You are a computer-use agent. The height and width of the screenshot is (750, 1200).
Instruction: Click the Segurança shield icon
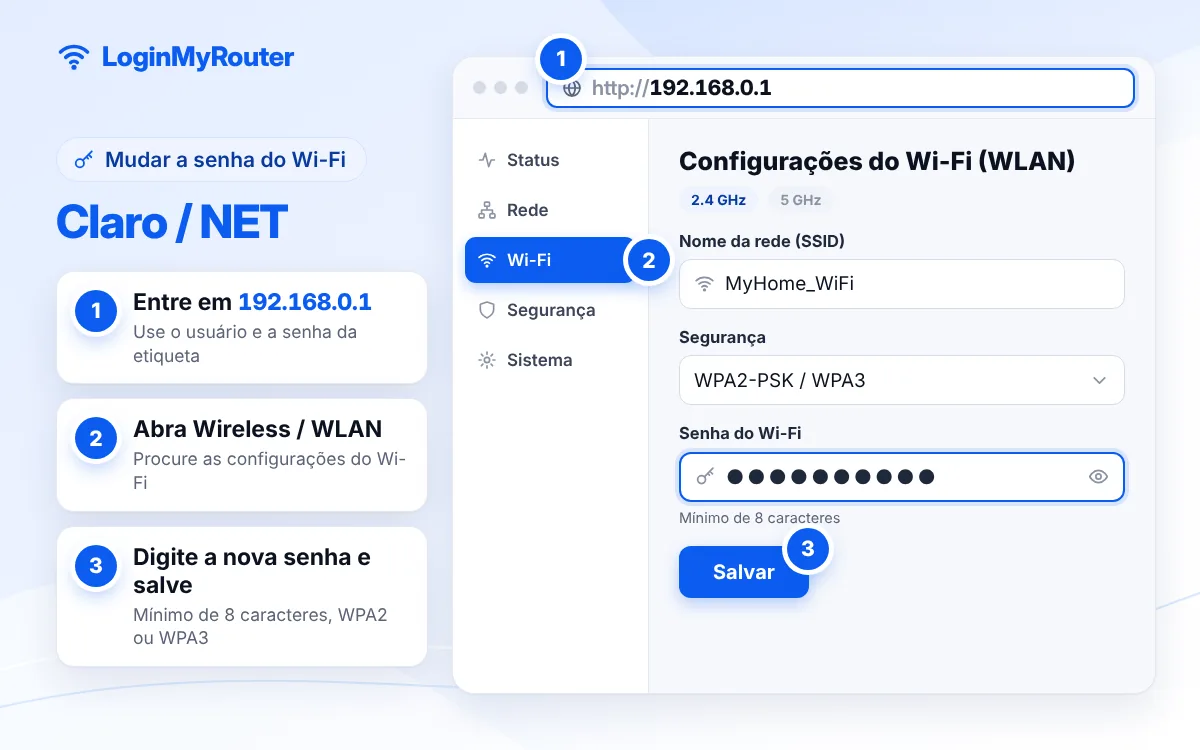point(487,310)
